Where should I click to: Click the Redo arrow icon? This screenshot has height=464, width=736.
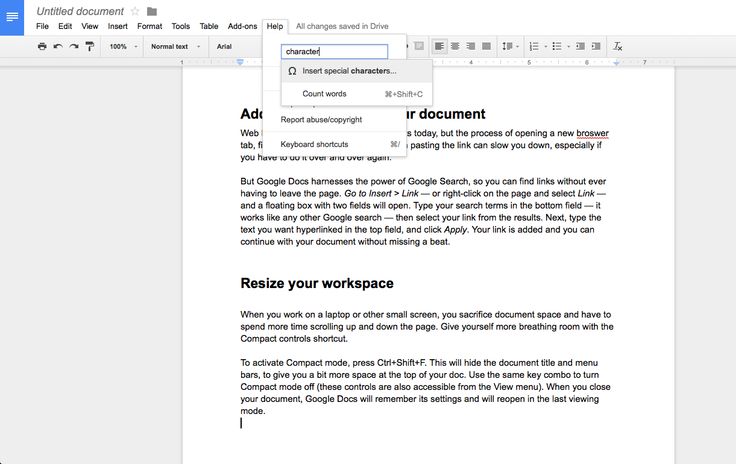74,46
